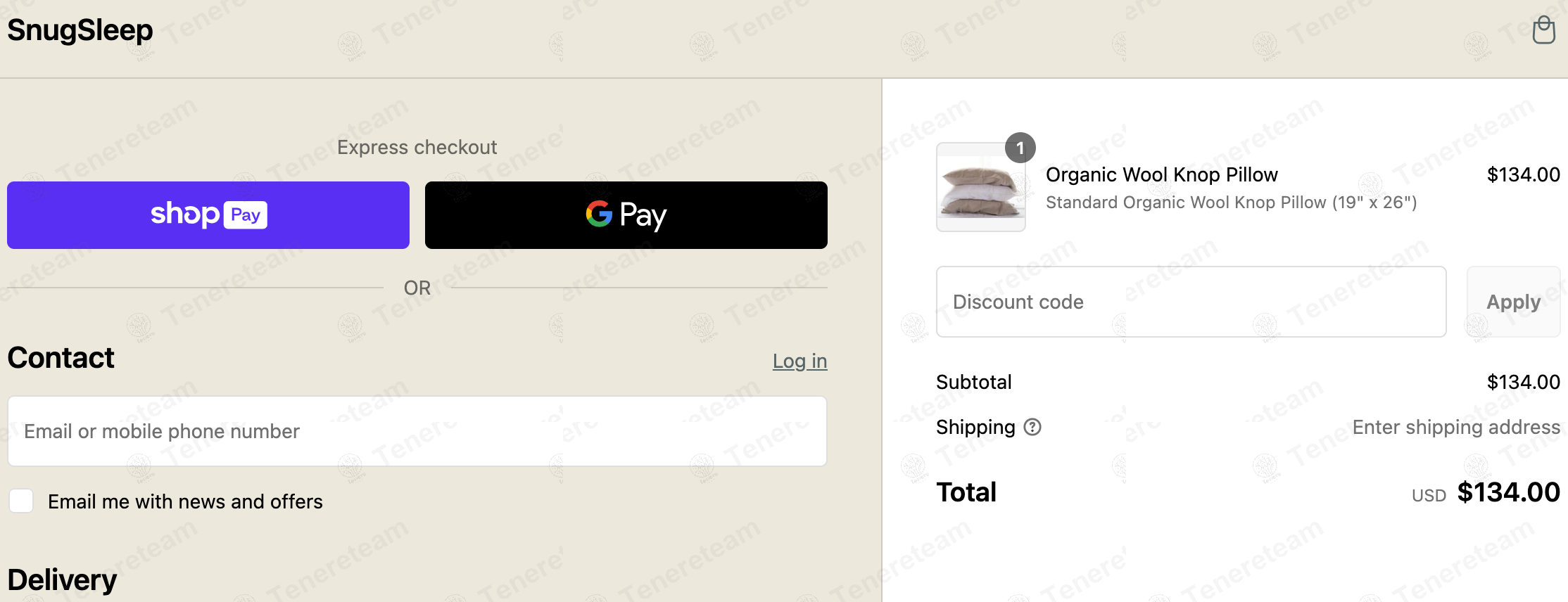Pay with the Shop Pay button

pos(208,215)
